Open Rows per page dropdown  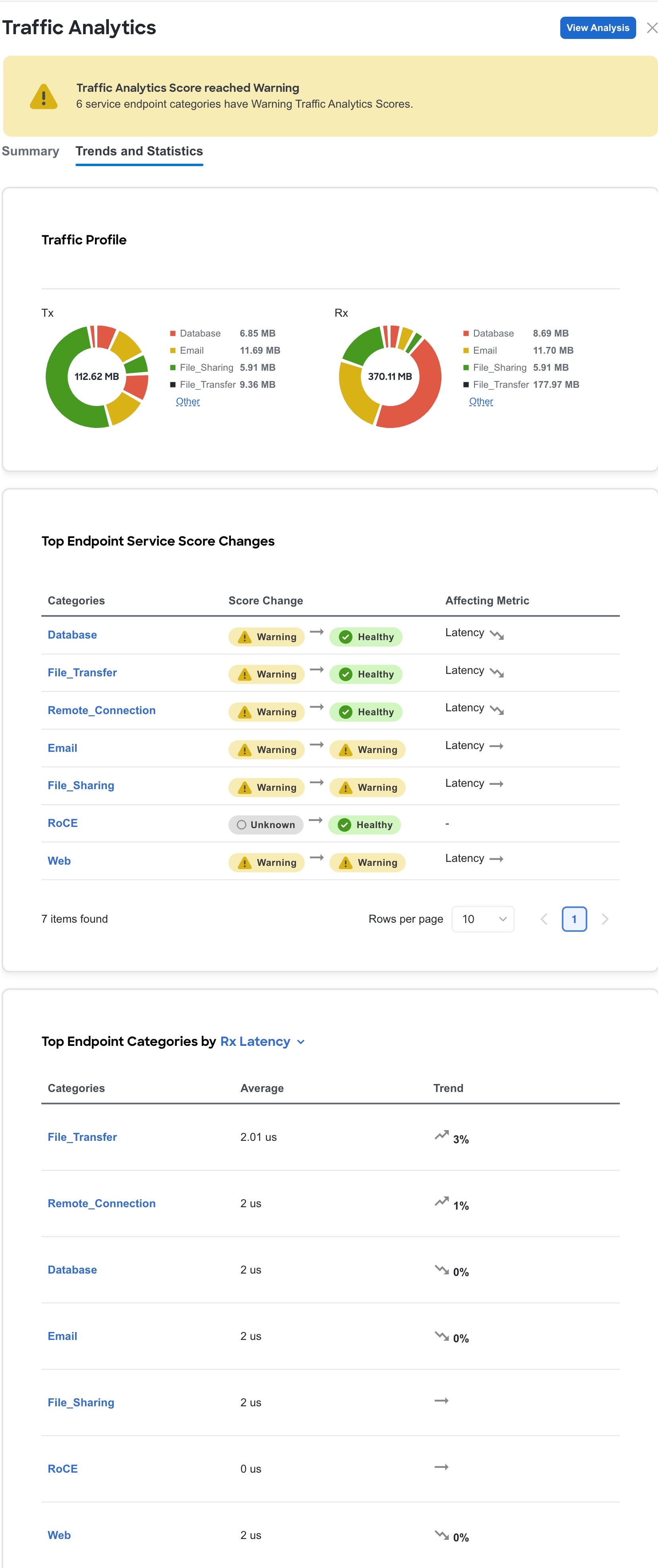483,919
